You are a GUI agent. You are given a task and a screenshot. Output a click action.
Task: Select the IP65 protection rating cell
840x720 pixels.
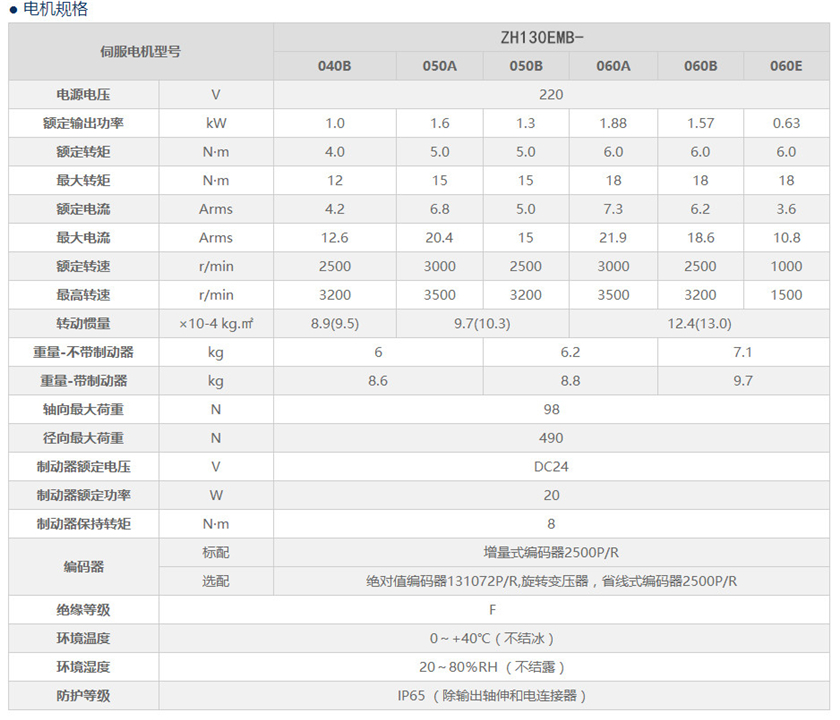(x=493, y=696)
